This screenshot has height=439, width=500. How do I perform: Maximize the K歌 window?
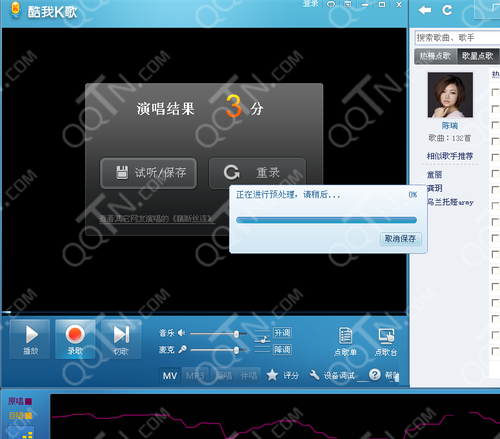[382, 4]
